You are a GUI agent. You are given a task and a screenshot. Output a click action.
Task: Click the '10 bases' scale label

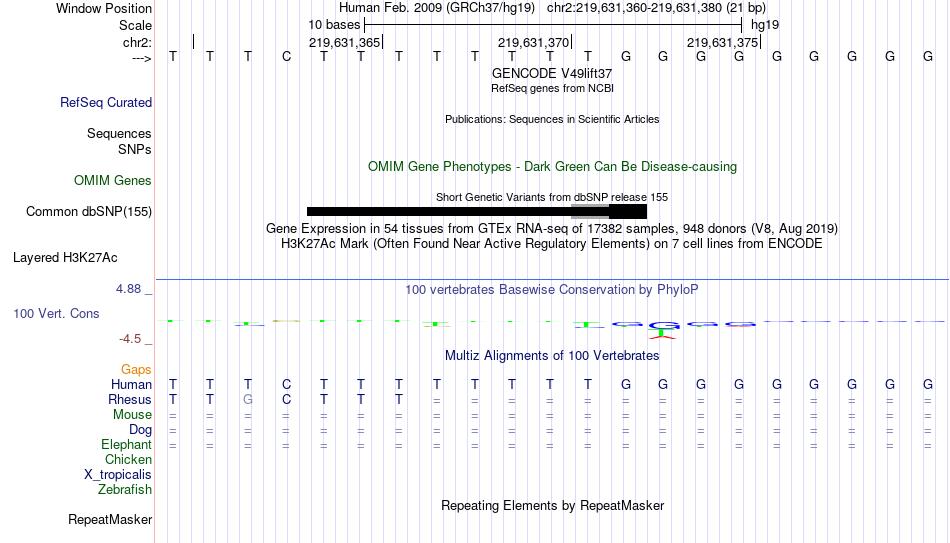click(x=334, y=25)
